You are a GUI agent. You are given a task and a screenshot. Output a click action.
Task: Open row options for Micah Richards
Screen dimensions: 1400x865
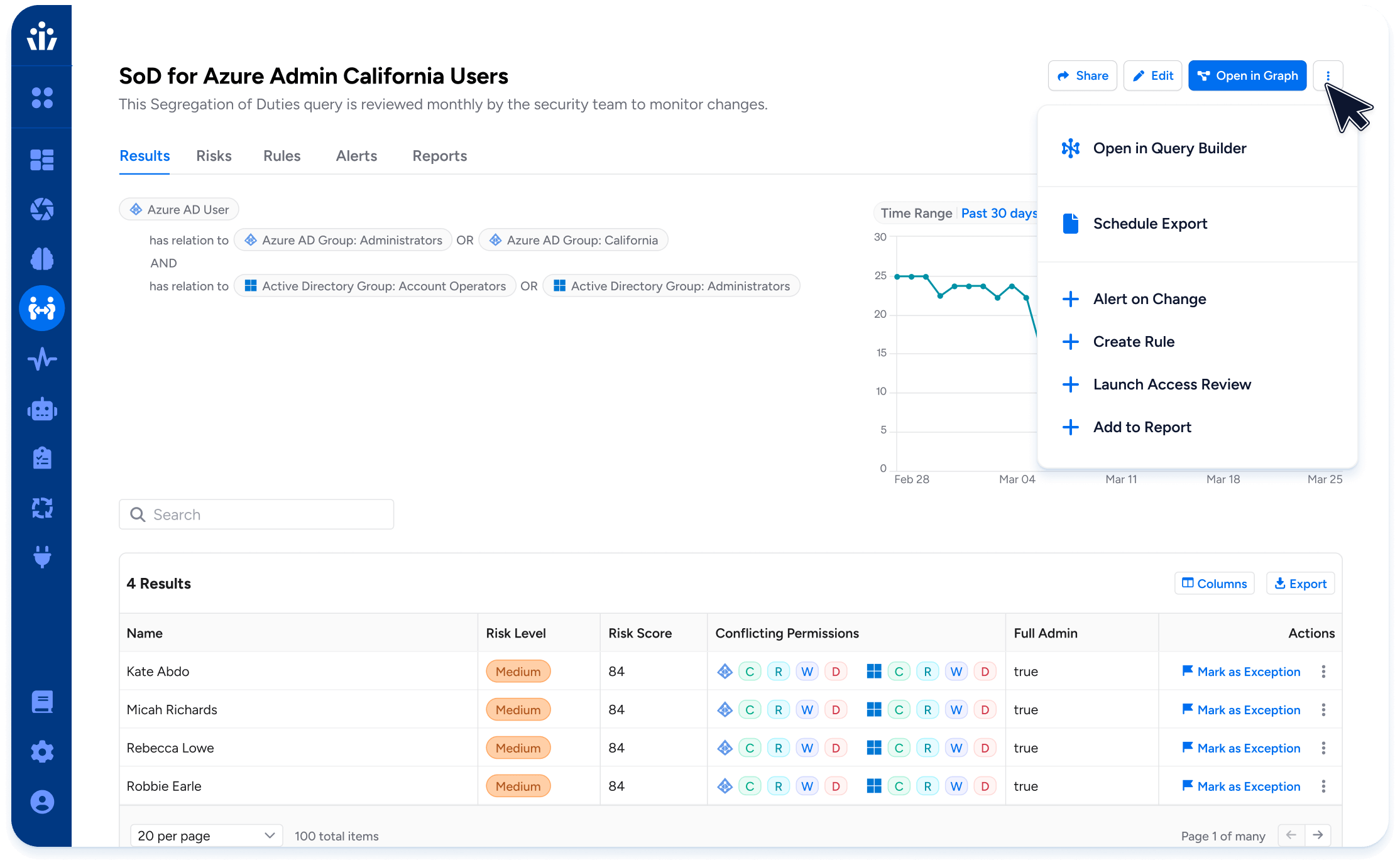point(1323,710)
